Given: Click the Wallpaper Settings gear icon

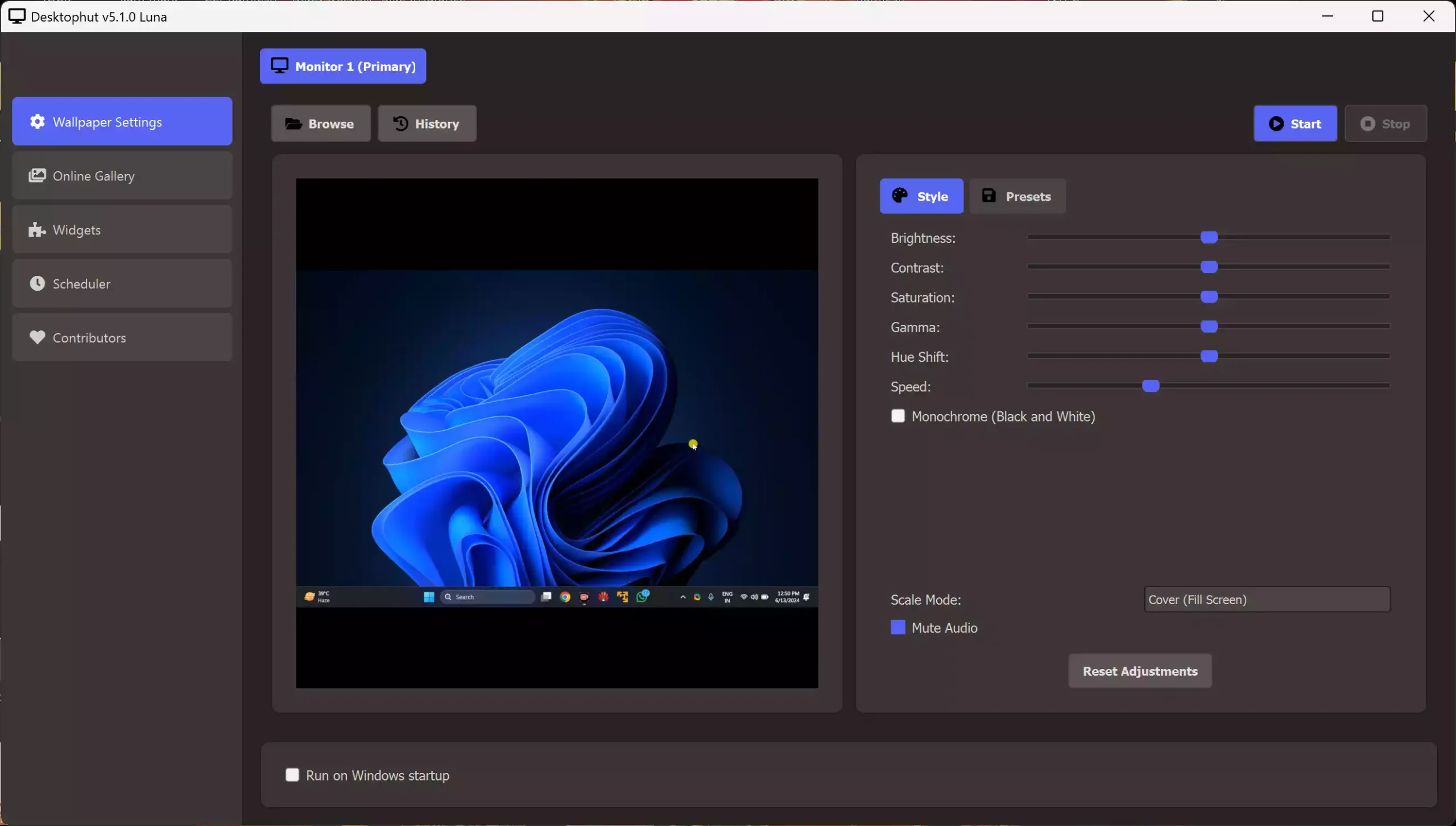Looking at the screenshot, I should (x=38, y=122).
